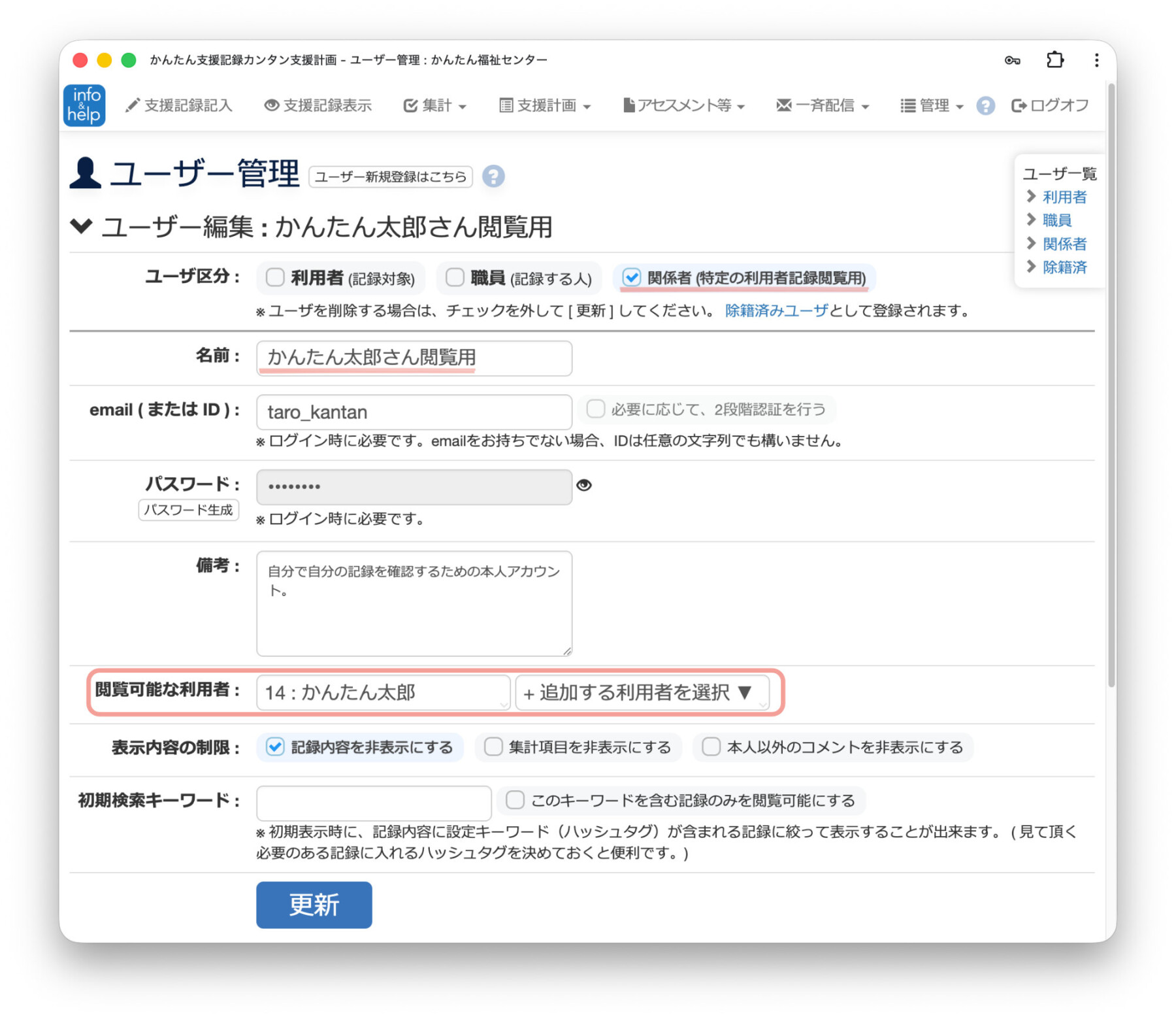Click the 備考 text area
This screenshot has height=1021, width=1176.
pyautogui.click(x=414, y=603)
